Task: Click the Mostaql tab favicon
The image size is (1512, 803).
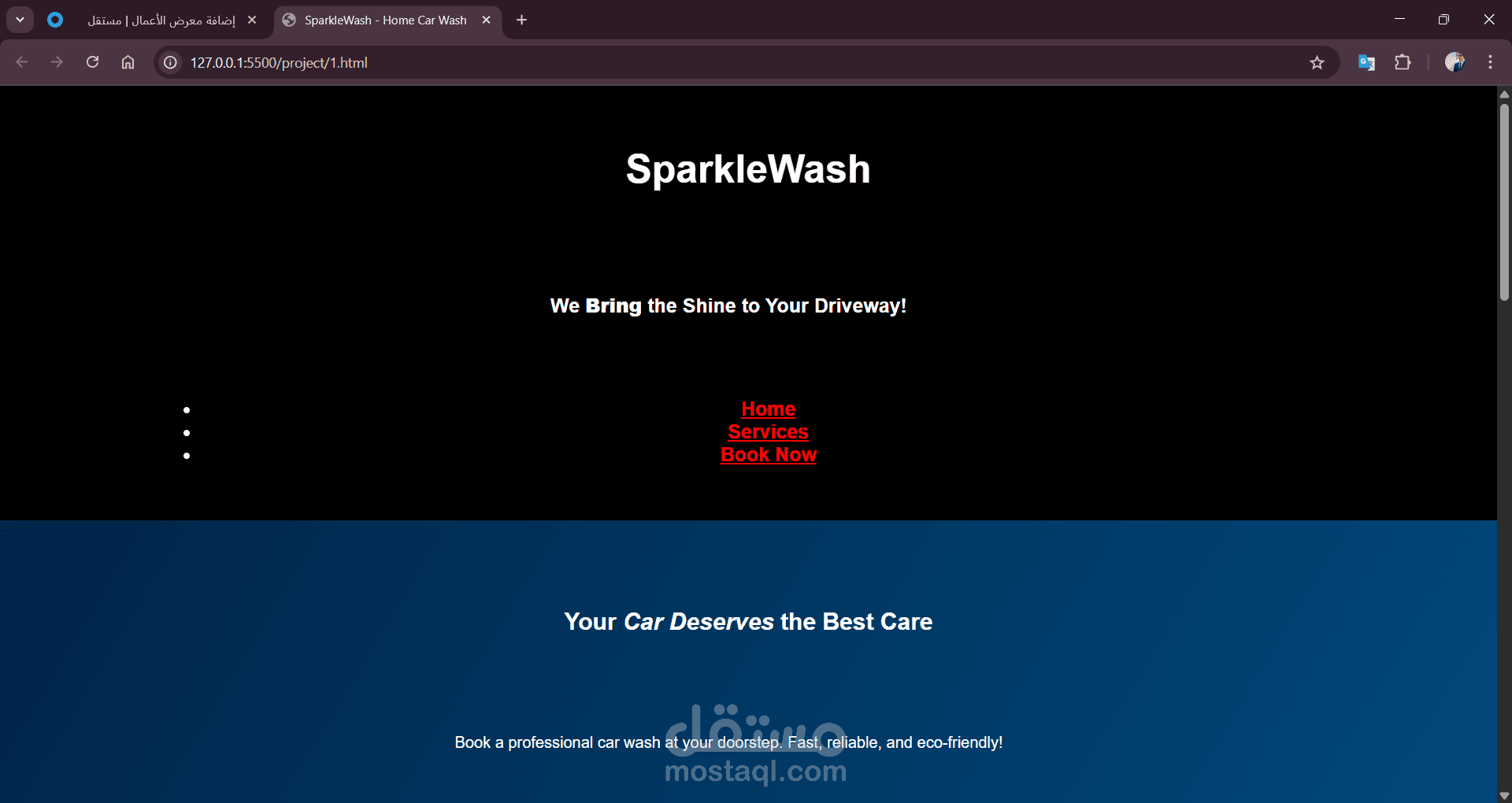Action: click(x=55, y=20)
